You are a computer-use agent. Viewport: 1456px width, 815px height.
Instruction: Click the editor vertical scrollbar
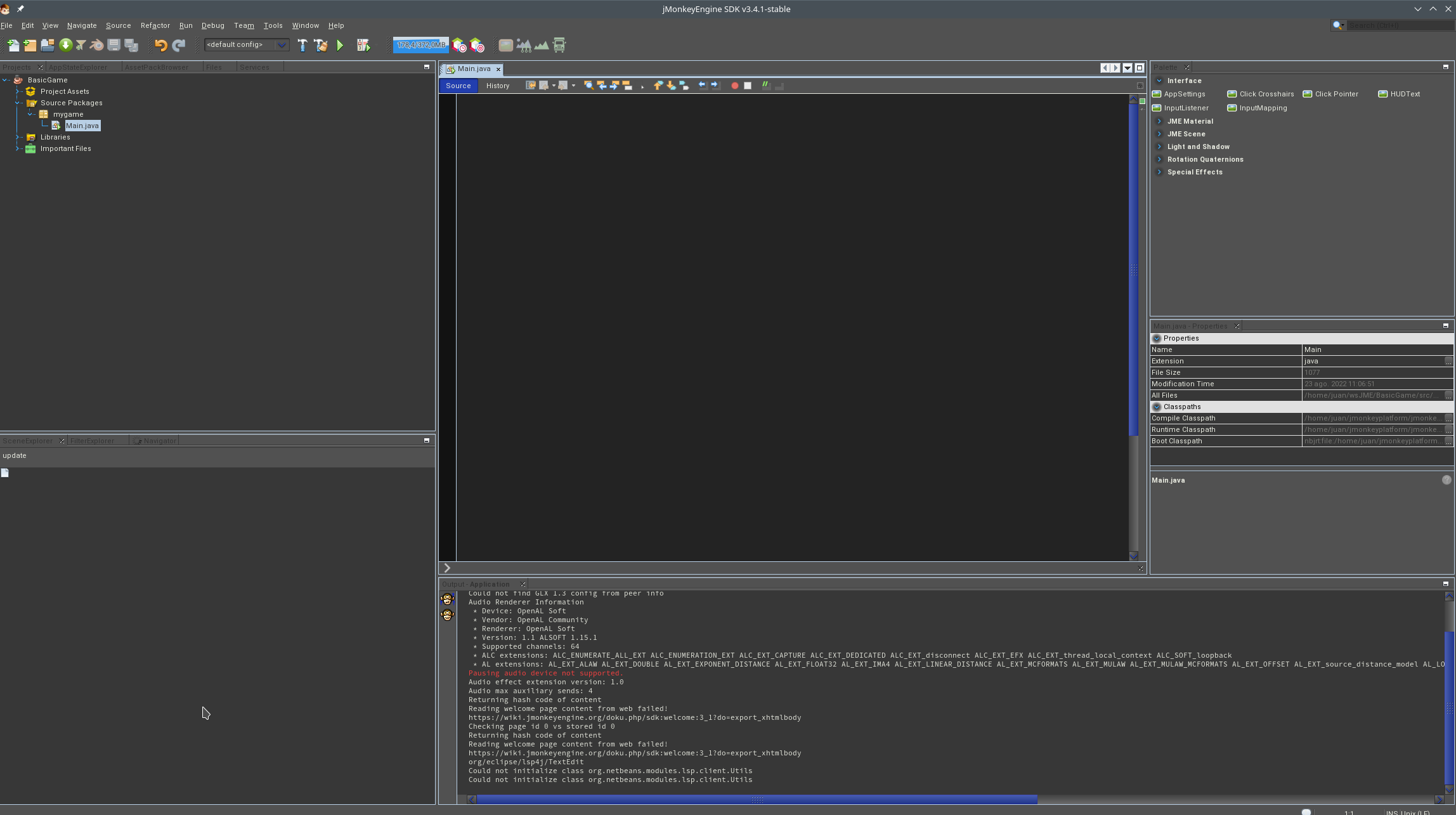[1134, 271]
